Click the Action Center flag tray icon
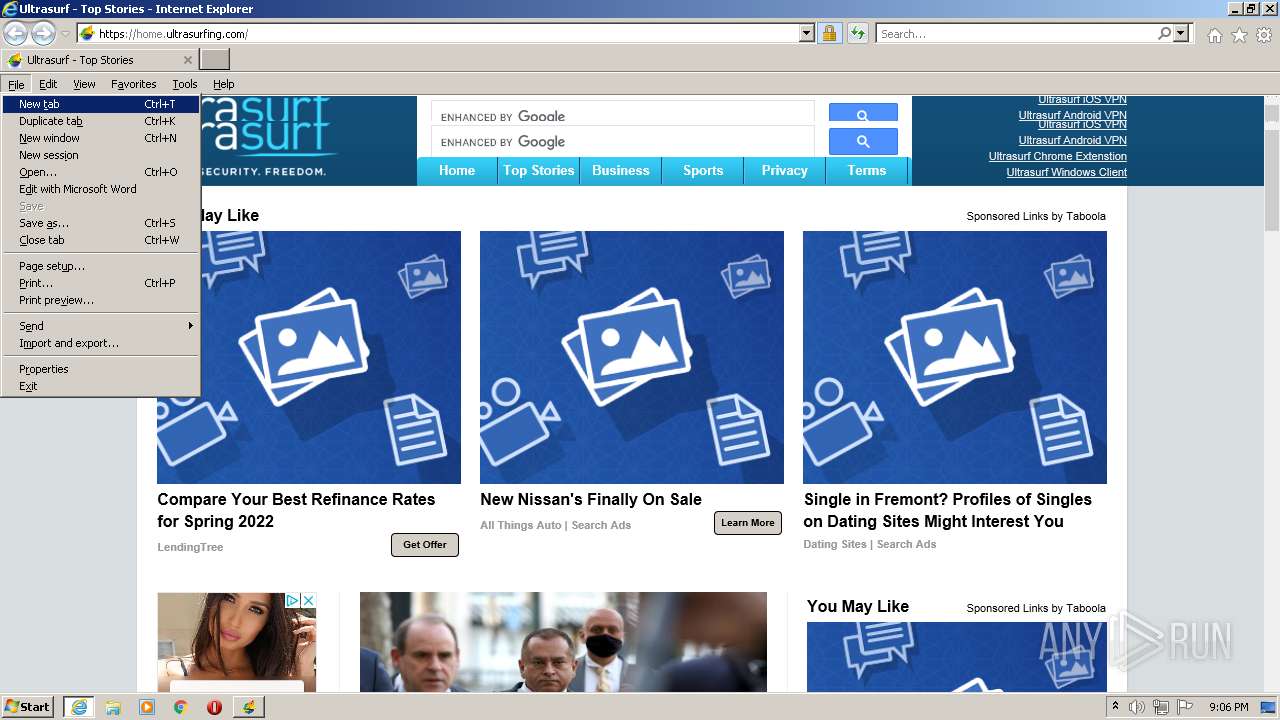Viewport: 1280px width, 720px height. pos(1185,707)
